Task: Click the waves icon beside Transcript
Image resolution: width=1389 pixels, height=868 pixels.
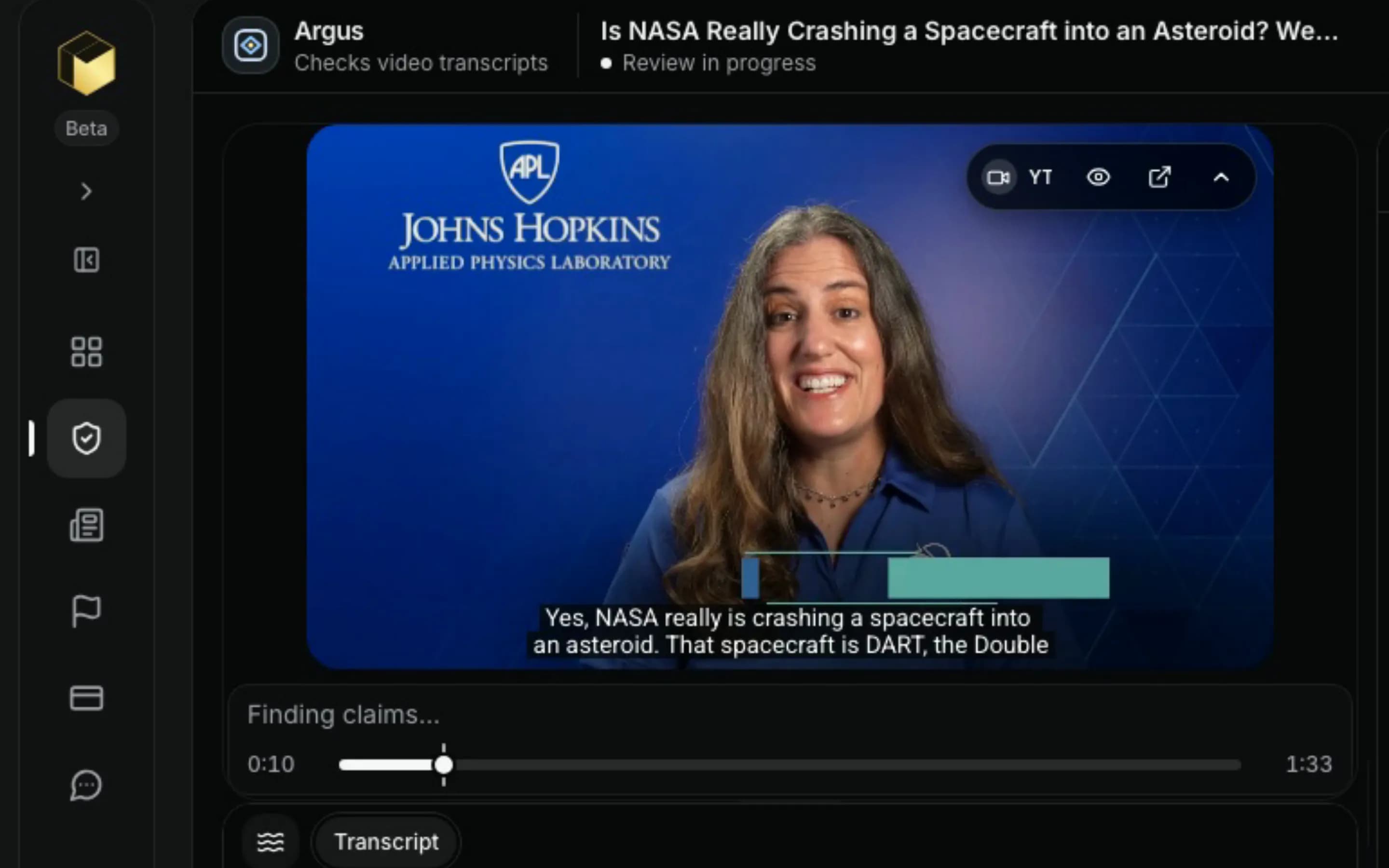Action: pyautogui.click(x=271, y=842)
